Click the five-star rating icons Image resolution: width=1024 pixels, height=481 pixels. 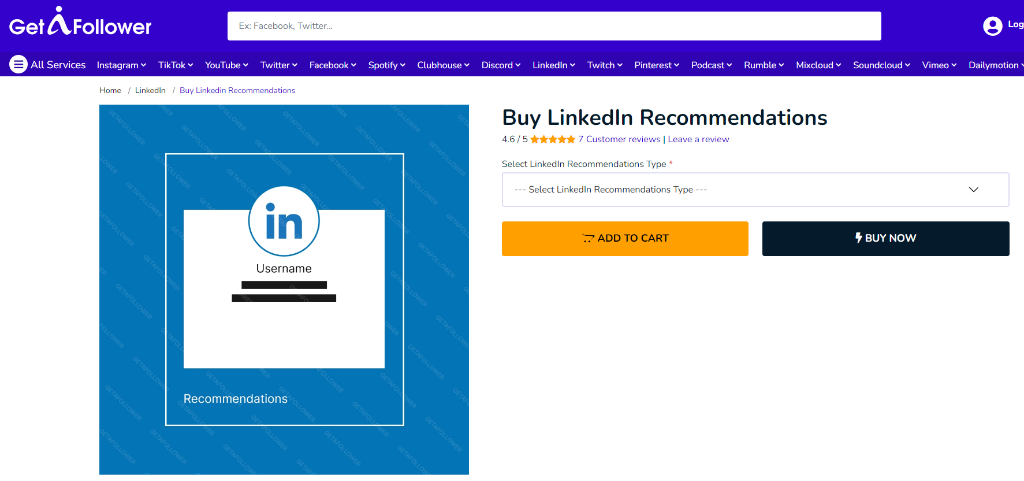tap(552, 139)
